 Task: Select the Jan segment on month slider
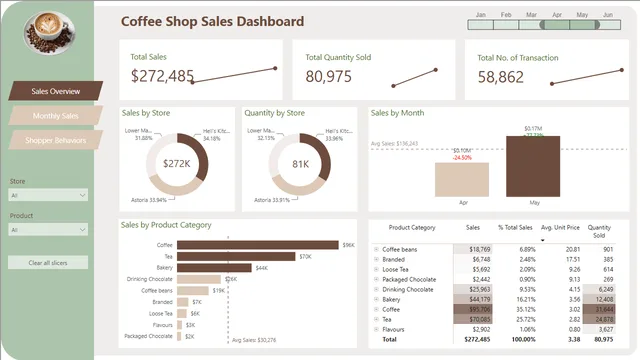[x=480, y=25]
